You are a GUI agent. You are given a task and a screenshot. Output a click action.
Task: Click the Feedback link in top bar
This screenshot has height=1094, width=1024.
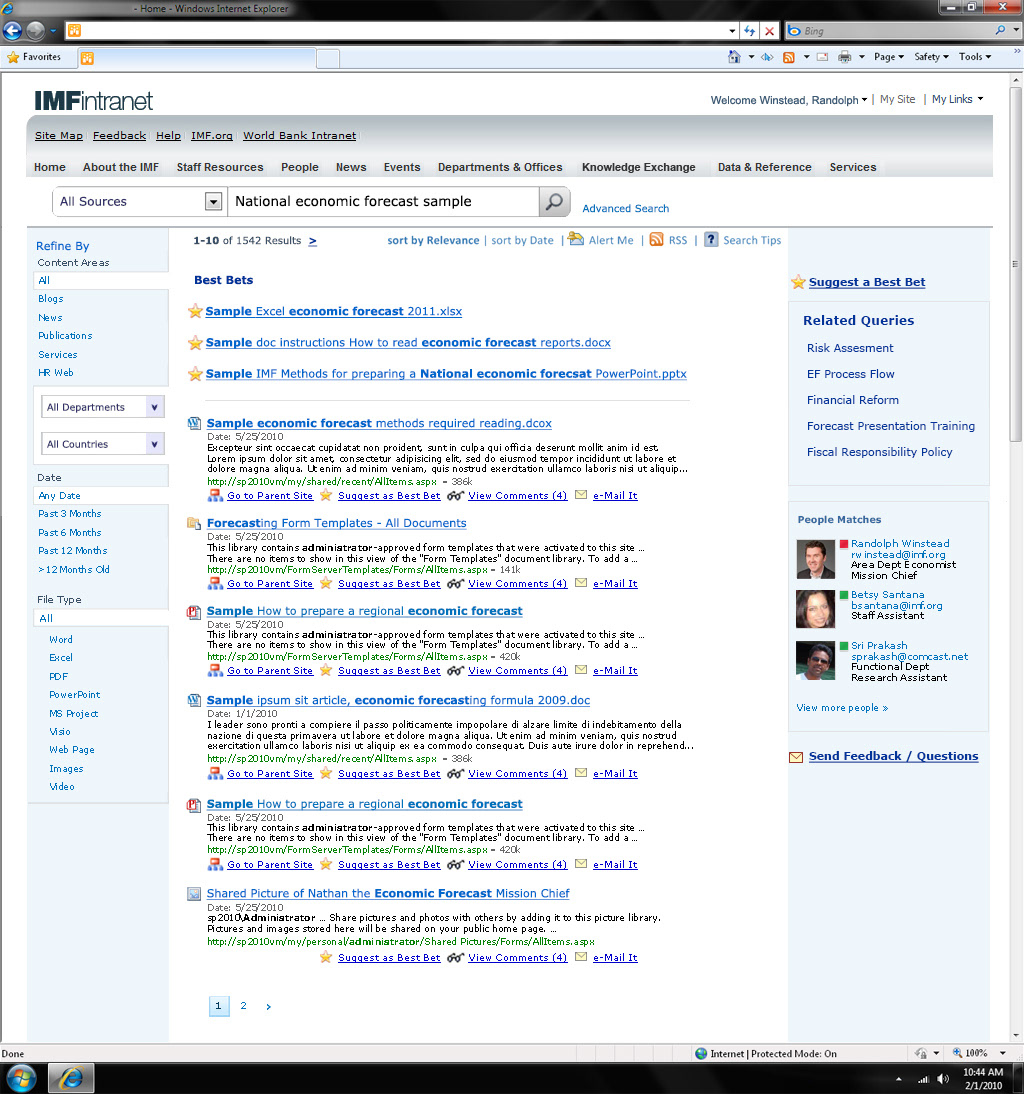pos(119,135)
